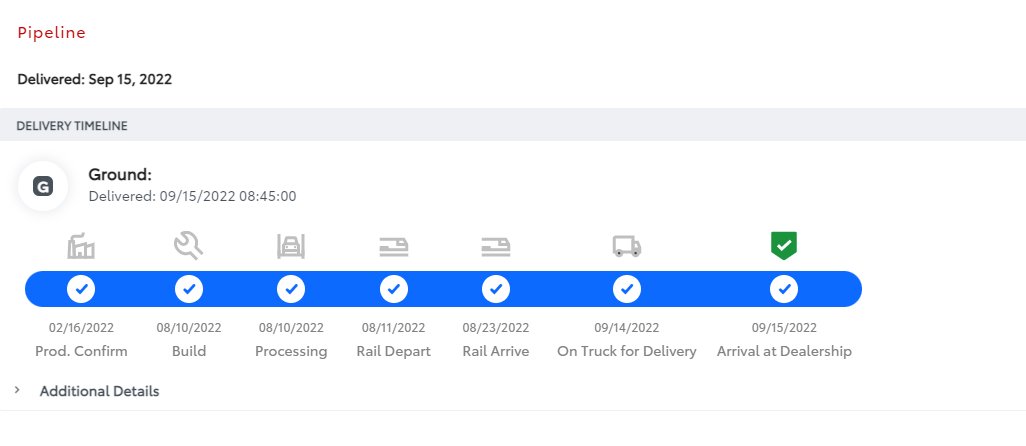Select the Prod. Confirm checkmark on timeline
The image size is (1026, 446).
[x=81, y=289]
